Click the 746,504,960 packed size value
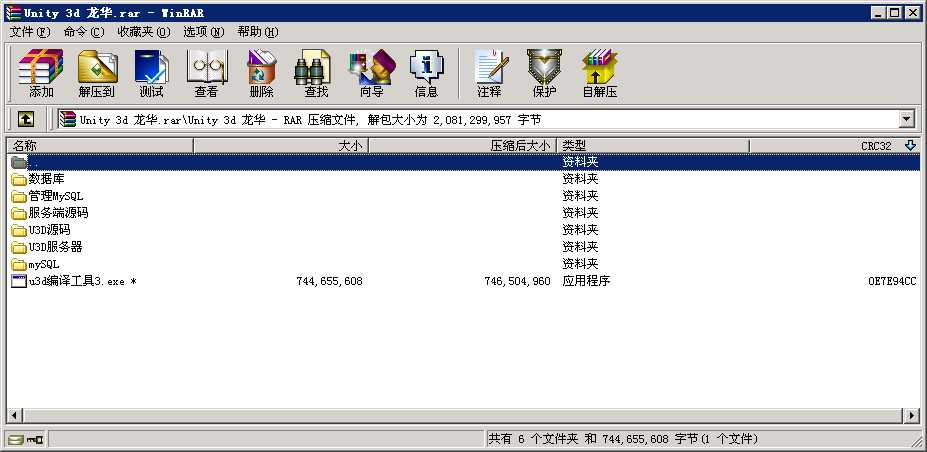Viewport: 927px width, 452px height. coord(517,282)
